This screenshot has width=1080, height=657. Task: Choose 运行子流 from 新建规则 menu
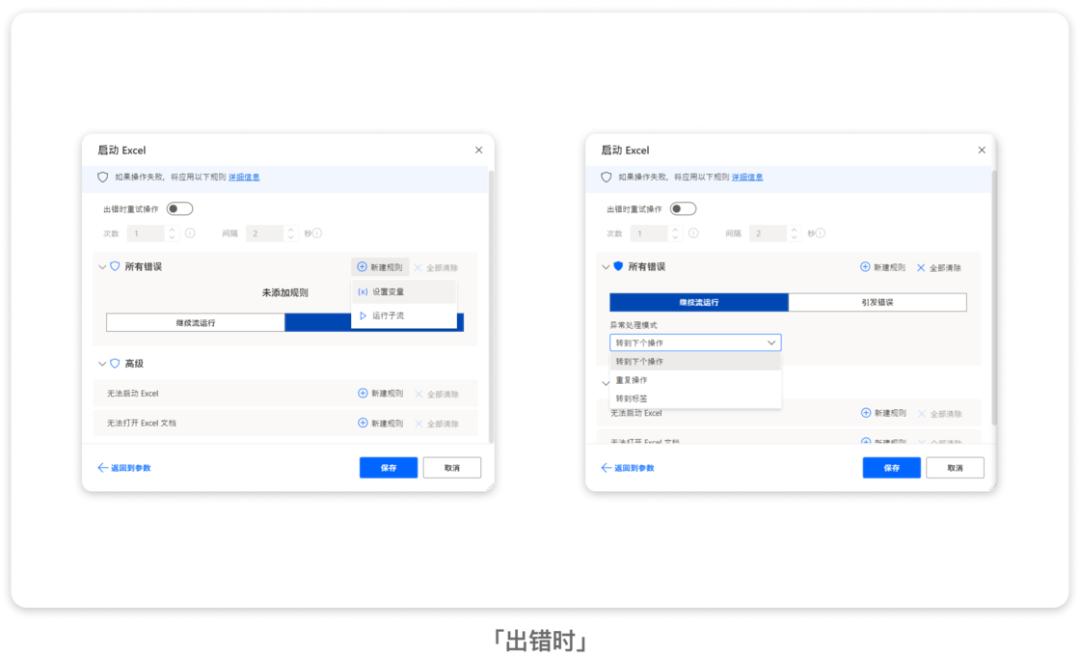coord(404,315)
